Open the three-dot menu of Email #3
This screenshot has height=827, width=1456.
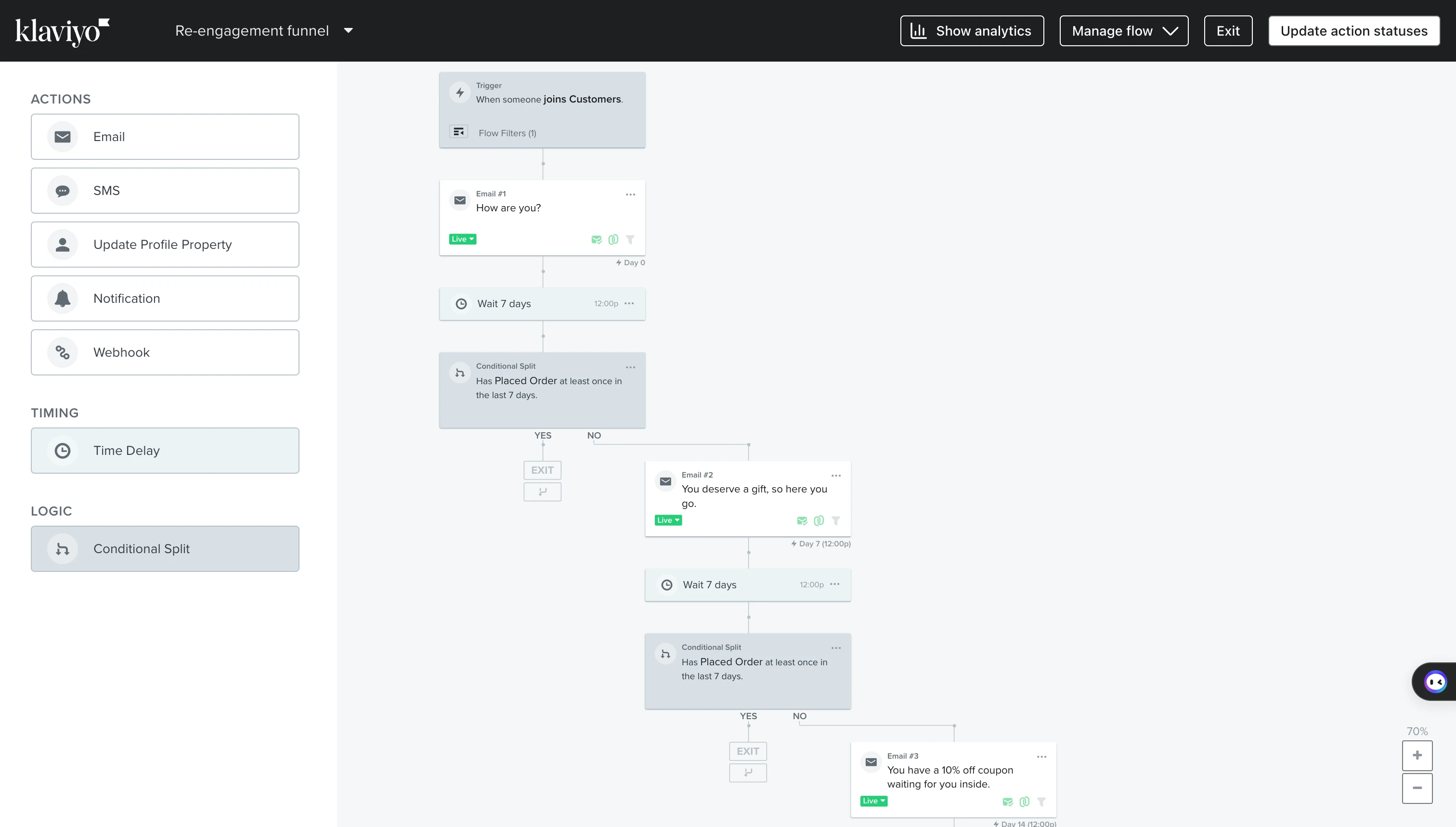coord(1042,757)
